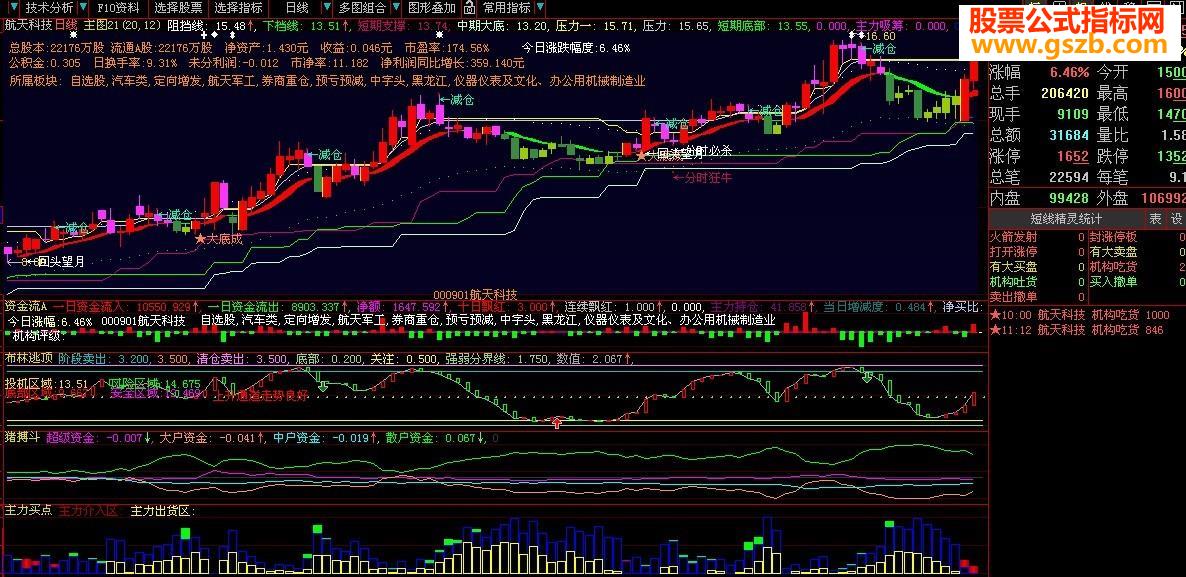Select the 卖出撤单 statistic row

(1037, 297)
